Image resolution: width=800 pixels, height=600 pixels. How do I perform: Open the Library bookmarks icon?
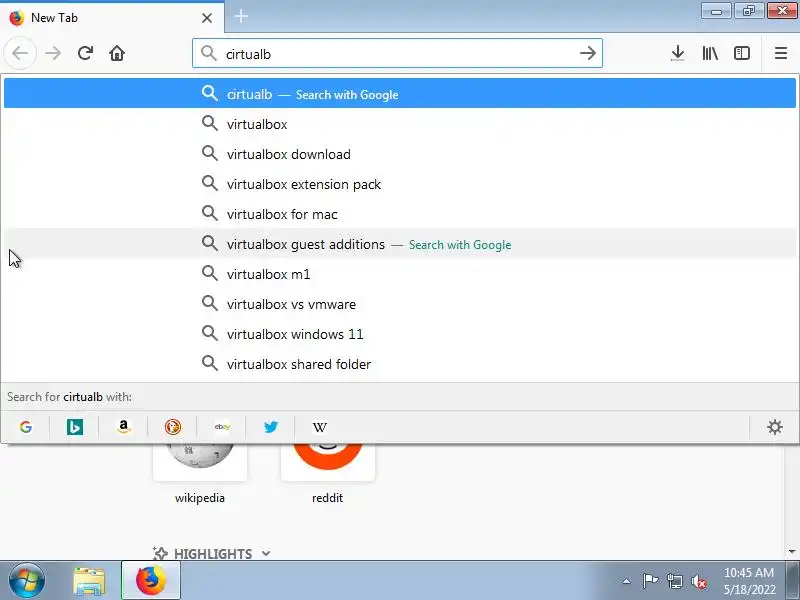point(710,53)
